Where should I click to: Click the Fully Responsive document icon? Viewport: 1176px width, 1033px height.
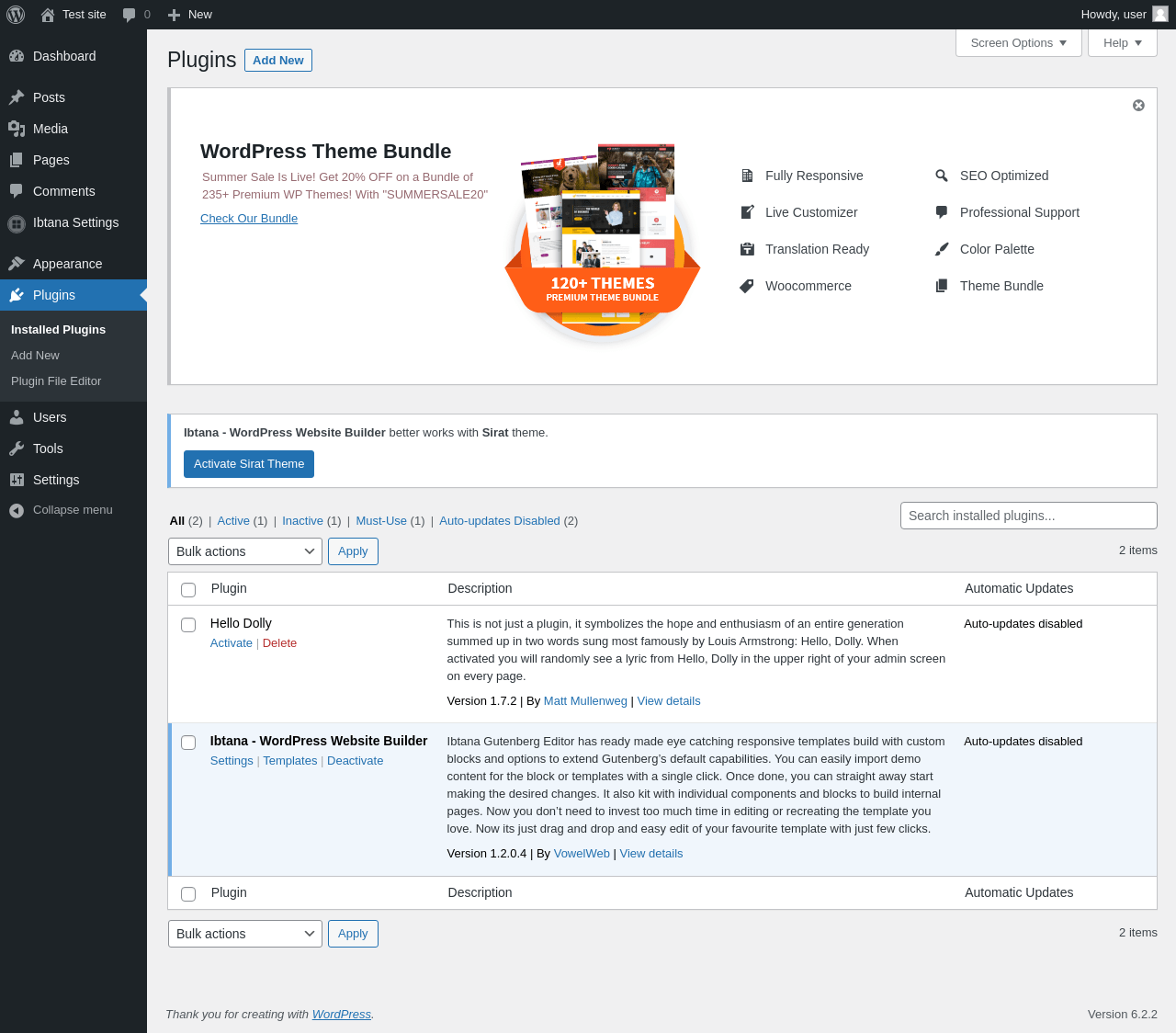pyautogui.click(x=747, y=176)
